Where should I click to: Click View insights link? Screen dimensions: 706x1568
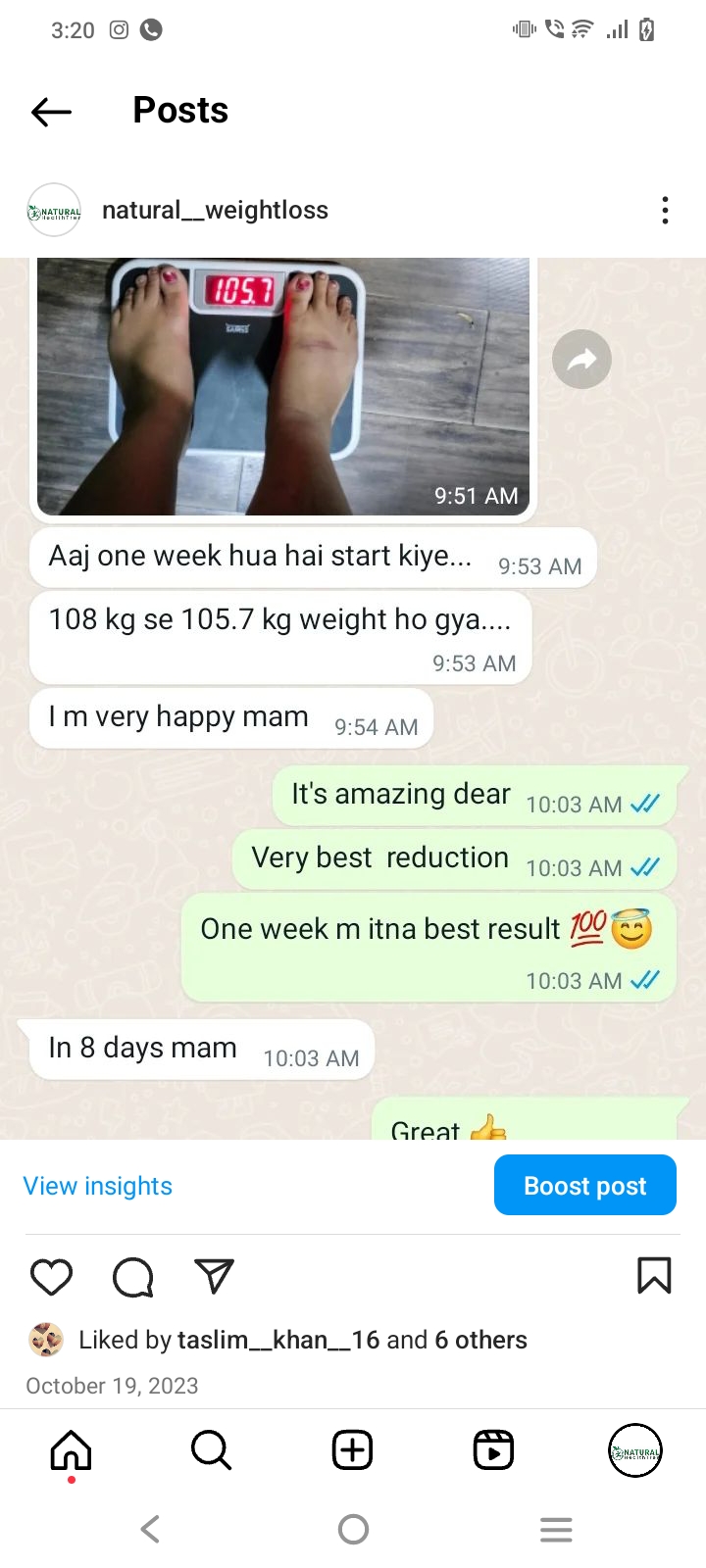[98, 1186]
